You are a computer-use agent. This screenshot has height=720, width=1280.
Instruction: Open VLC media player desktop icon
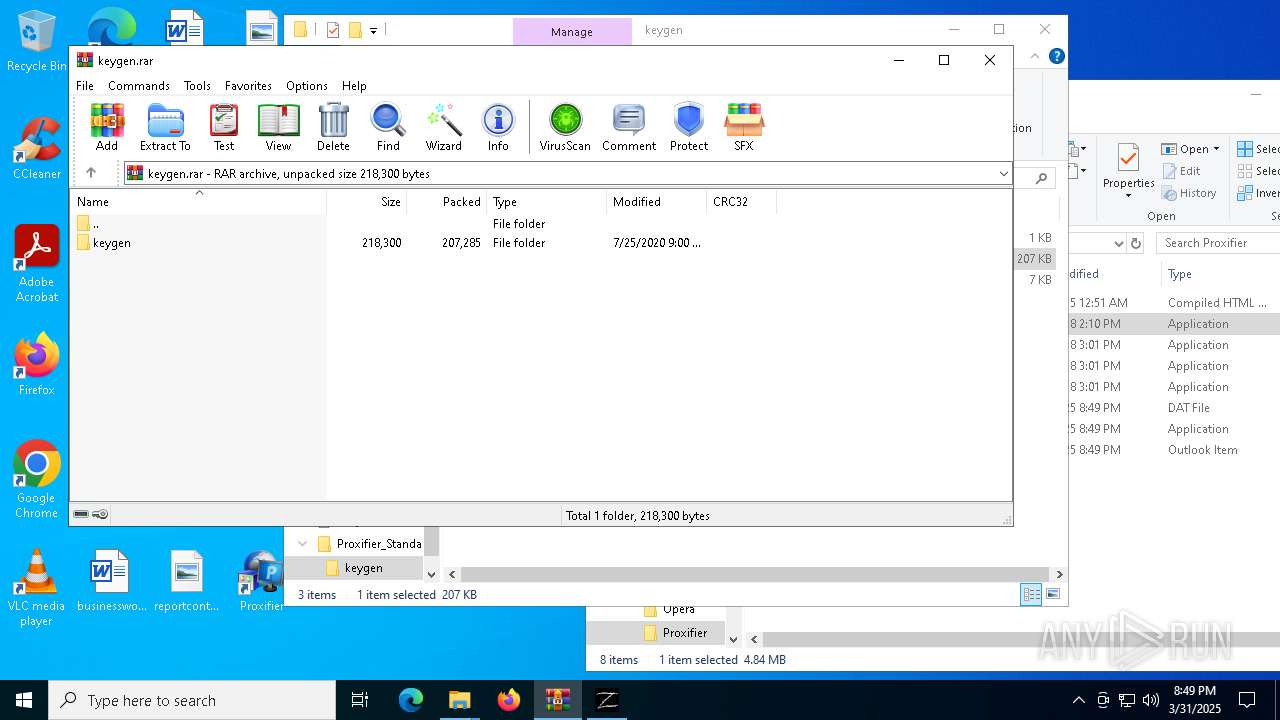37,588
